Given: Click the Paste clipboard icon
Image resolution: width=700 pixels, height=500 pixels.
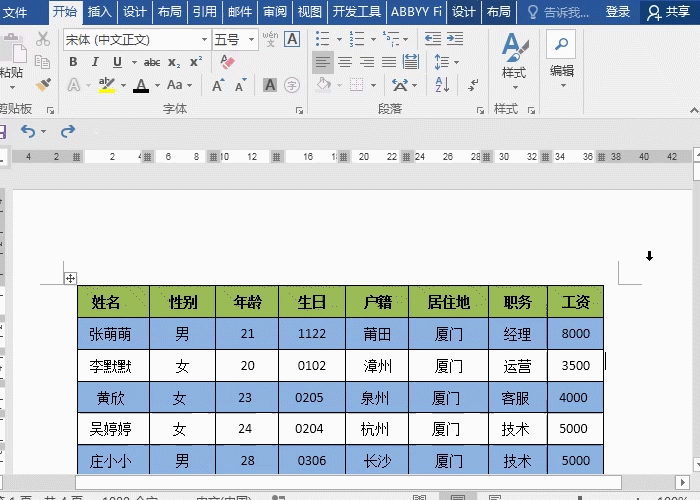Looking at the screenshot, I should tap(13, 47).
